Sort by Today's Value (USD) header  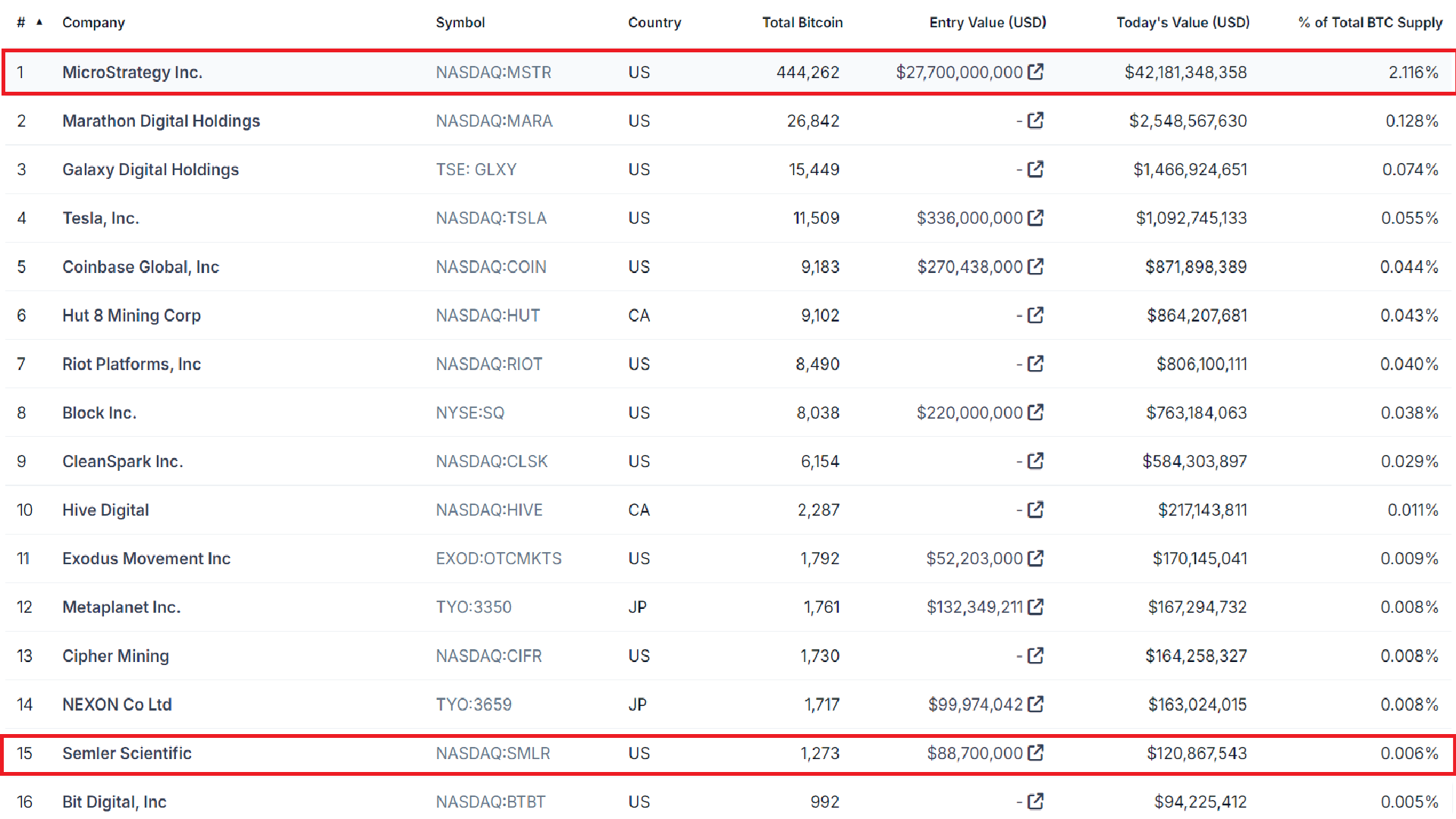pos(1183,23)
